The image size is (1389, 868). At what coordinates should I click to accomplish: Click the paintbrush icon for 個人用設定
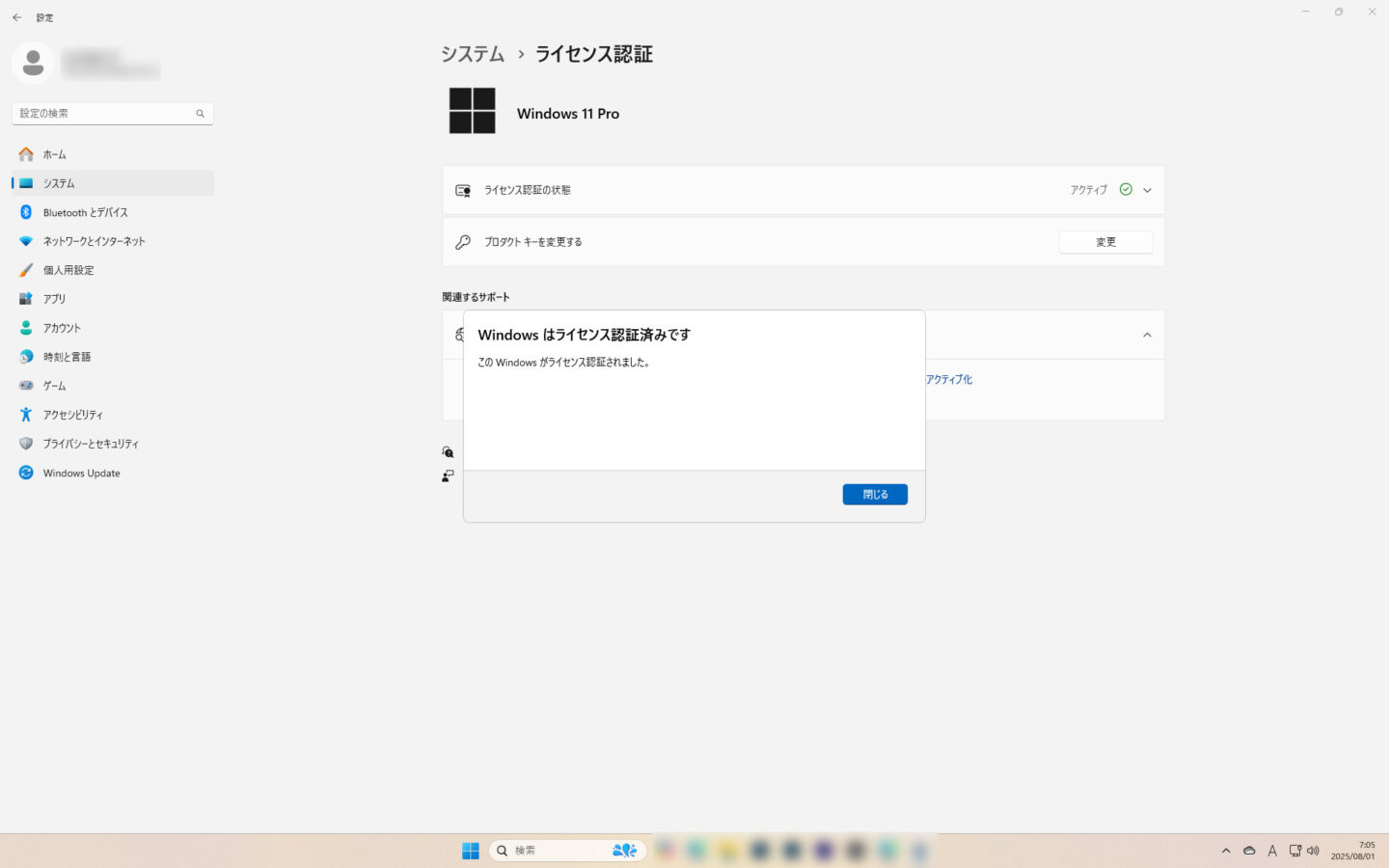pyautogui.click(x=26, y=270)
